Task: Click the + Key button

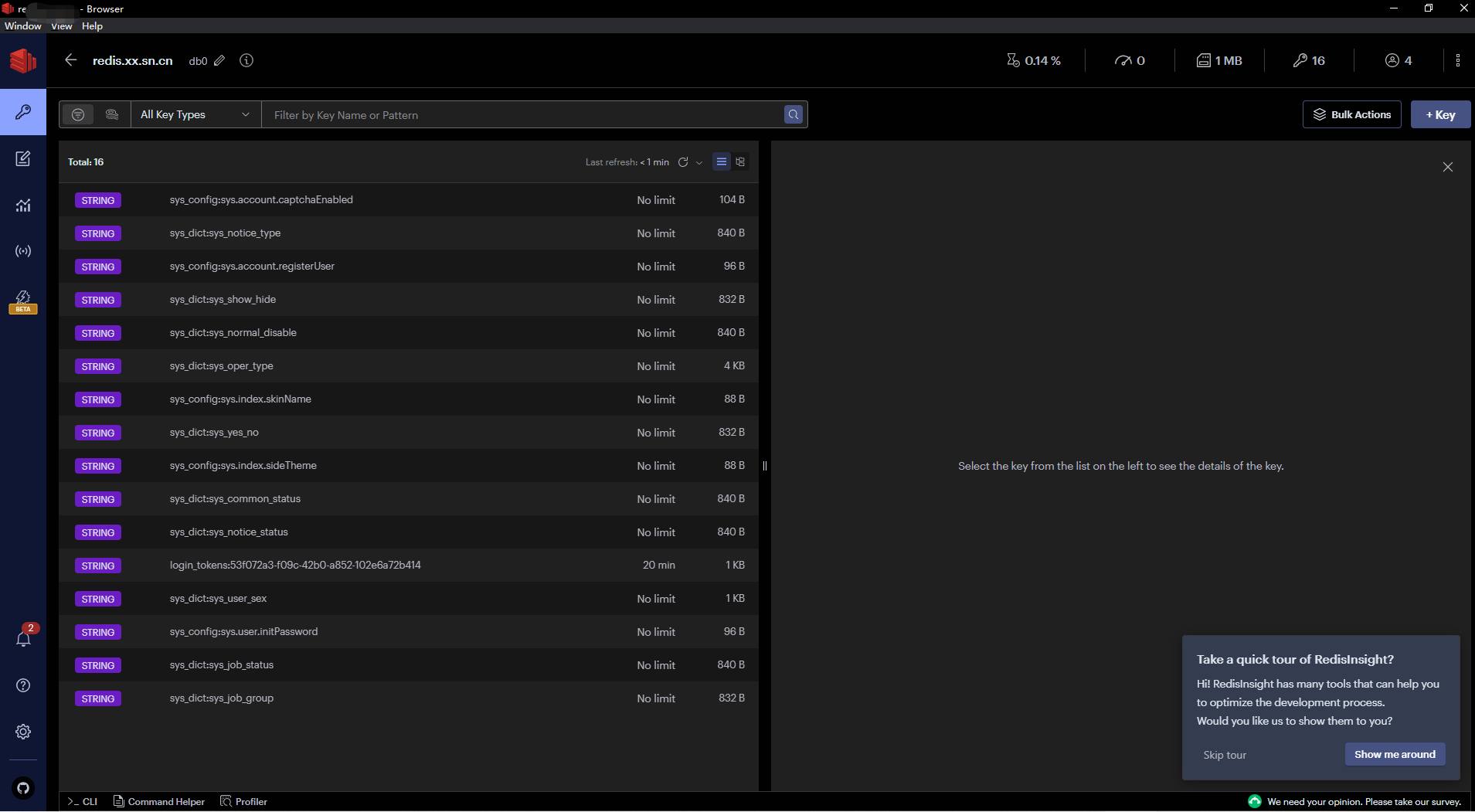Action: pyautogui.click(x=1441, y=114)
